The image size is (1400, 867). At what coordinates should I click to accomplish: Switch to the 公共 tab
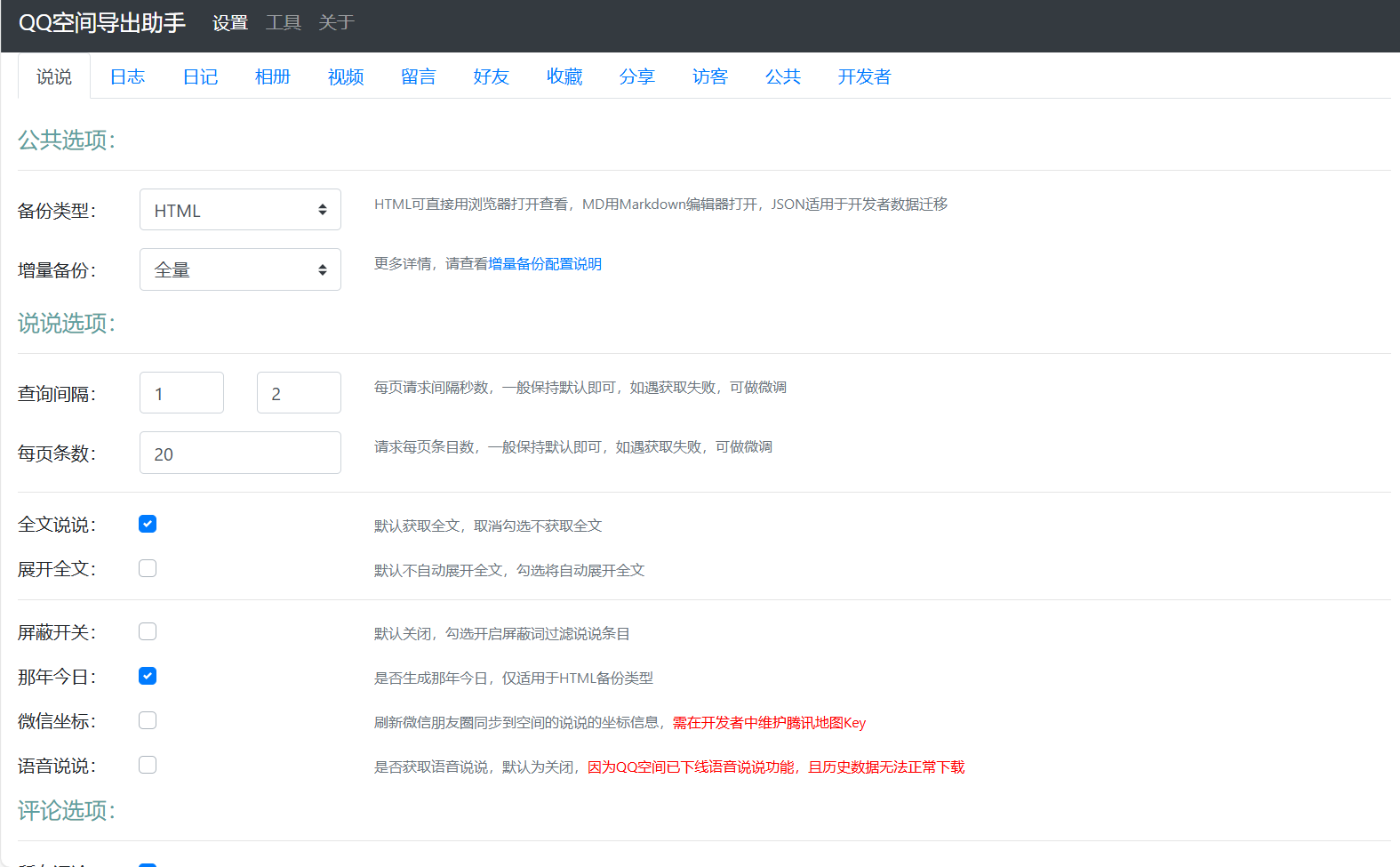click(x=783, y=76)
